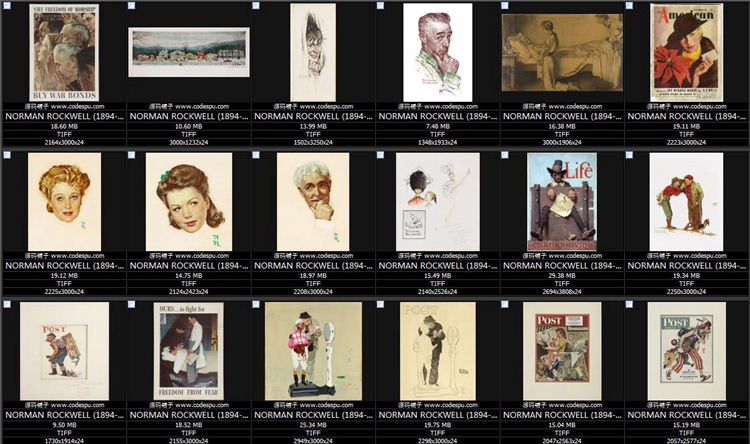Viewport: 750px width, 444px height.
Task: Click the file name above 7.48 MB
Action: (x=438, y=116)
